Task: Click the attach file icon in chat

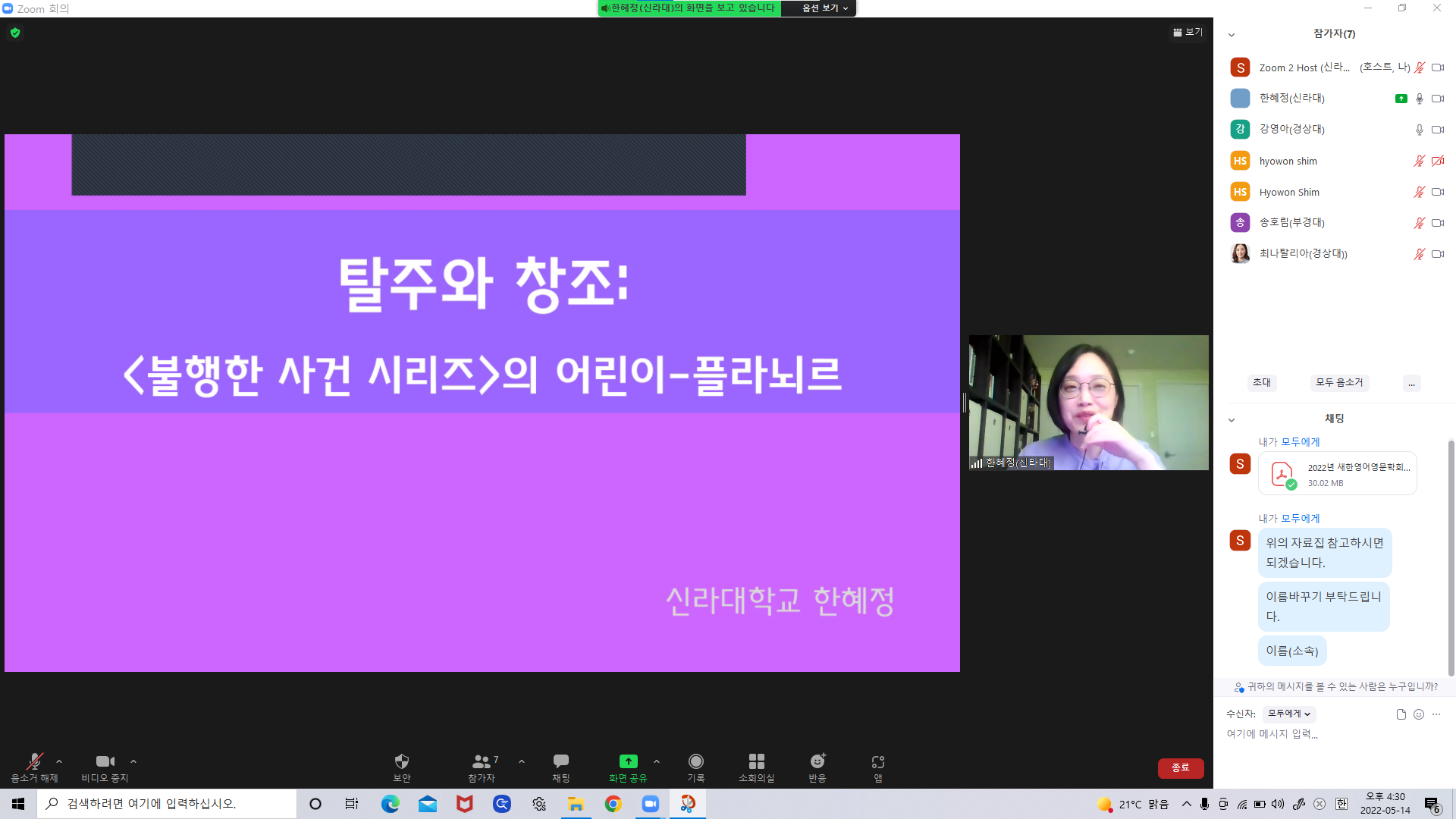Action: coord(1401,714)
